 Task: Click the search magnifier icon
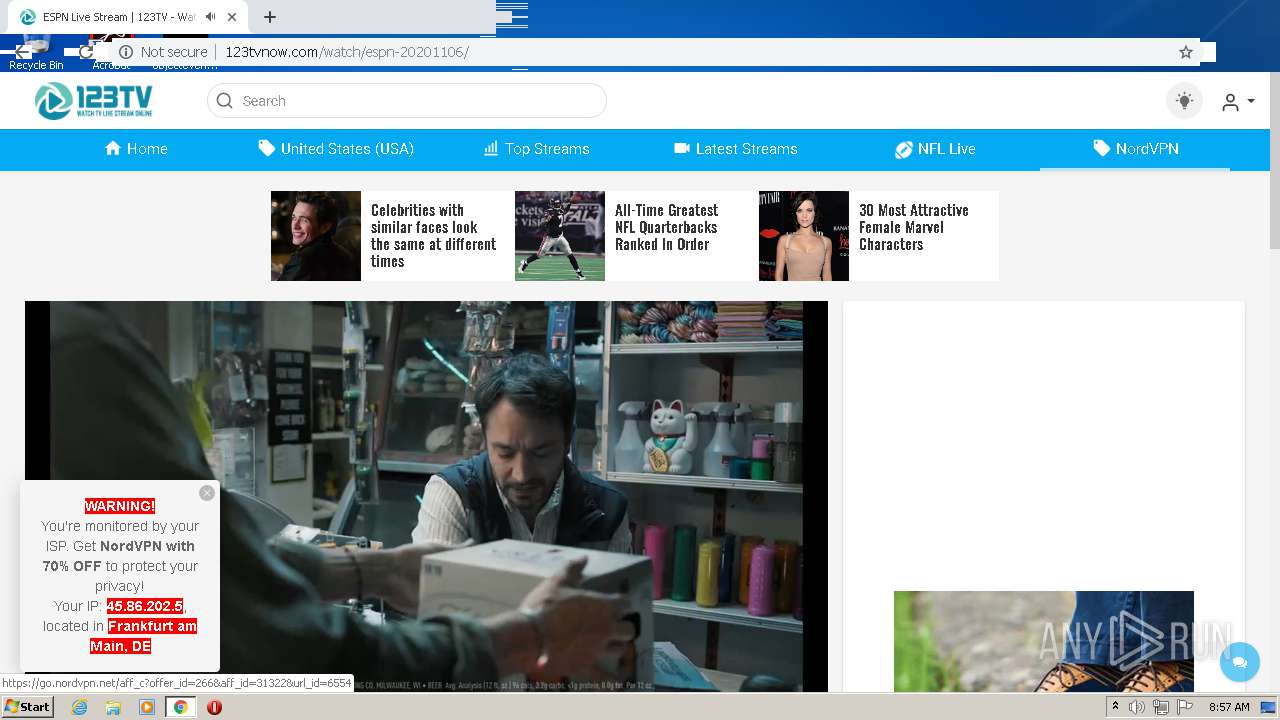225,101
